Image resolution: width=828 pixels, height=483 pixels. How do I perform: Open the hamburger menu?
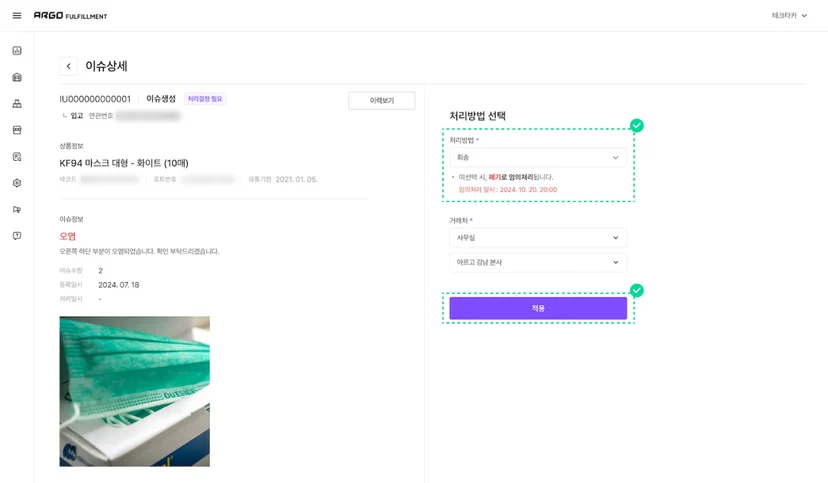click(17, 16)
